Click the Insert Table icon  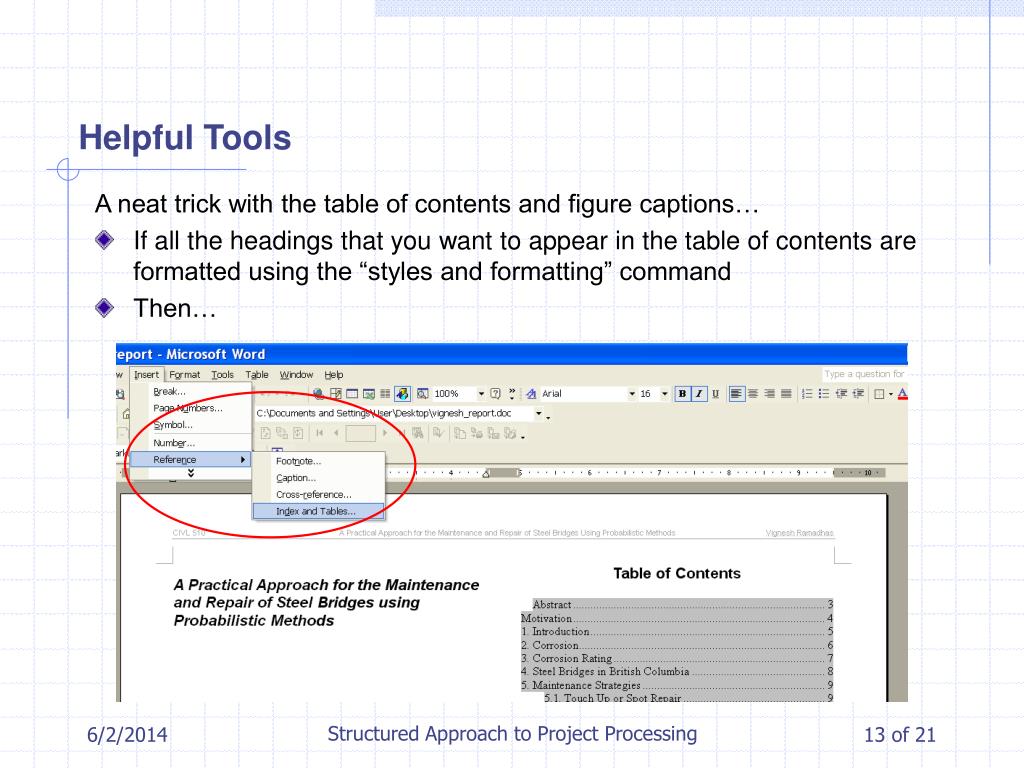(x=352, y=394)
